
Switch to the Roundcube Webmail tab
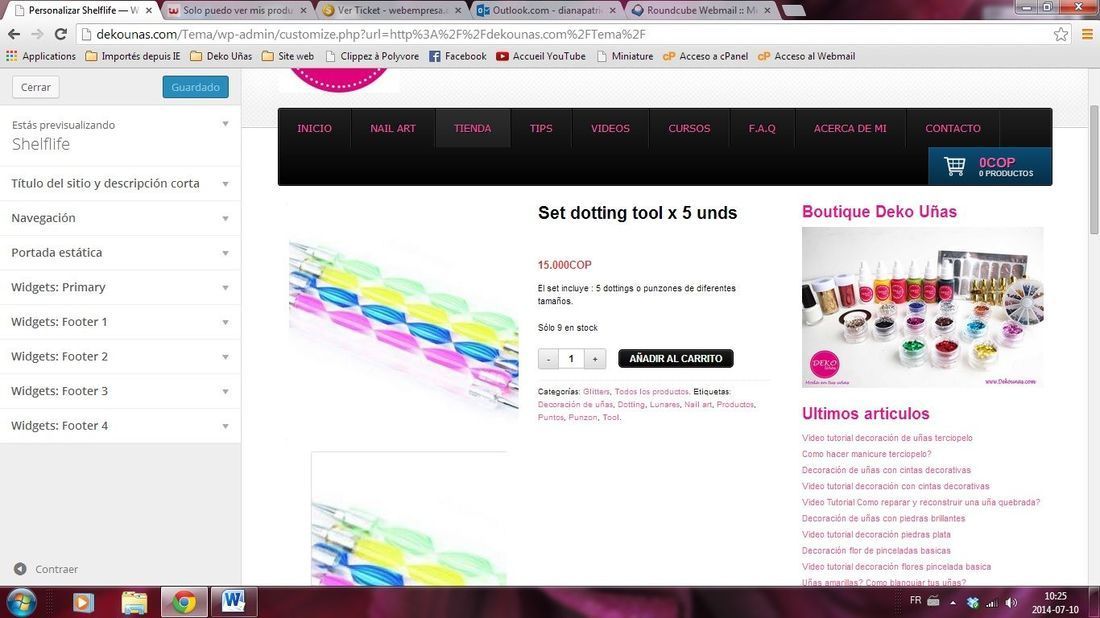(x=702, y=11)
